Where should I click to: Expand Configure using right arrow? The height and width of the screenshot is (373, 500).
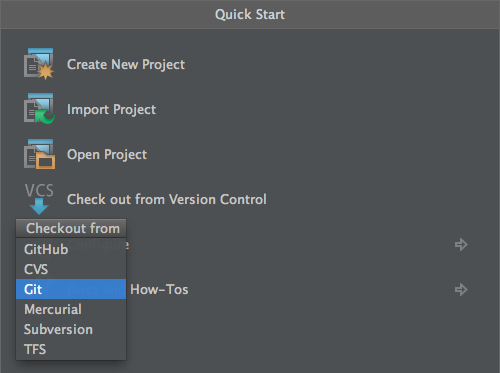pos(461,244)
